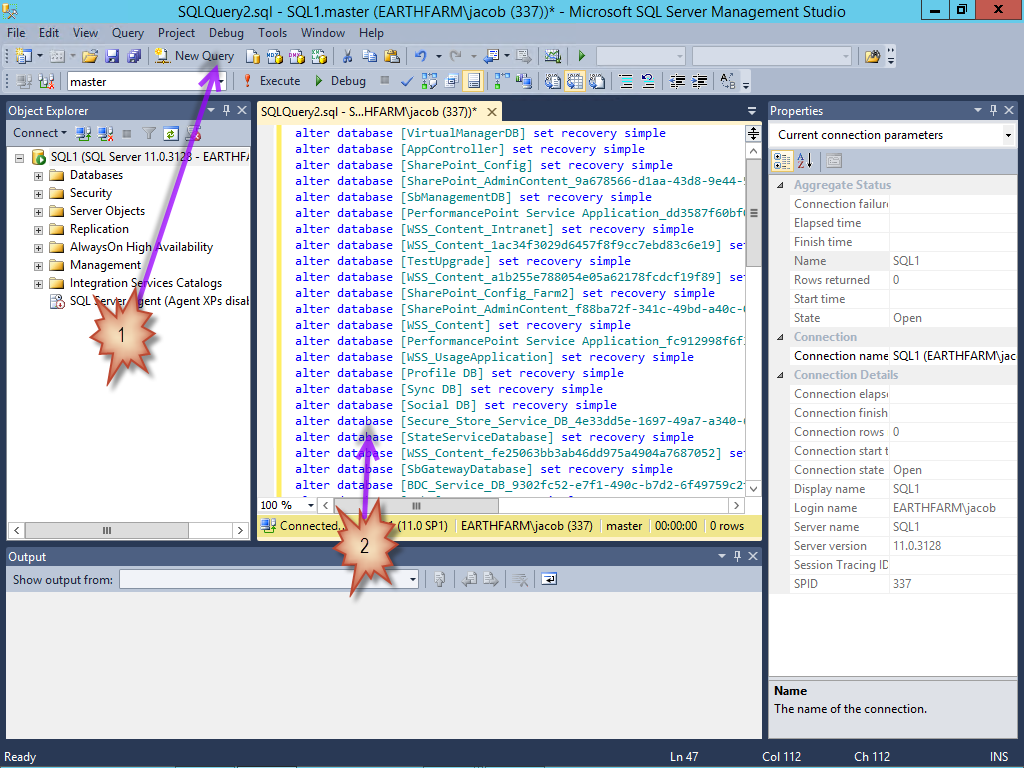Image resolution: width=1024 pixels, height=768 pixels.
Task: Click Alphabetical sort icon in Properties panel
Action: 805,161
